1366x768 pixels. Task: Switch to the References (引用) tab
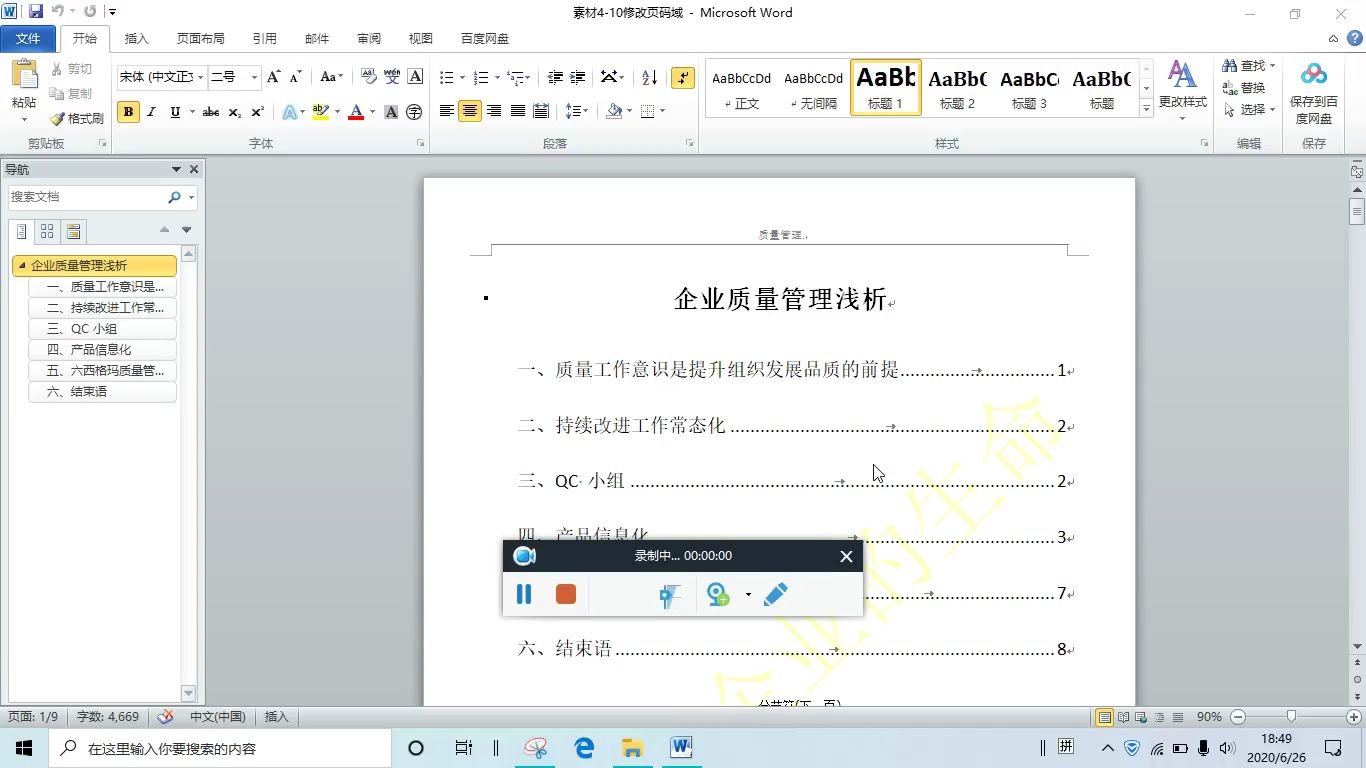tap(264, 38)
